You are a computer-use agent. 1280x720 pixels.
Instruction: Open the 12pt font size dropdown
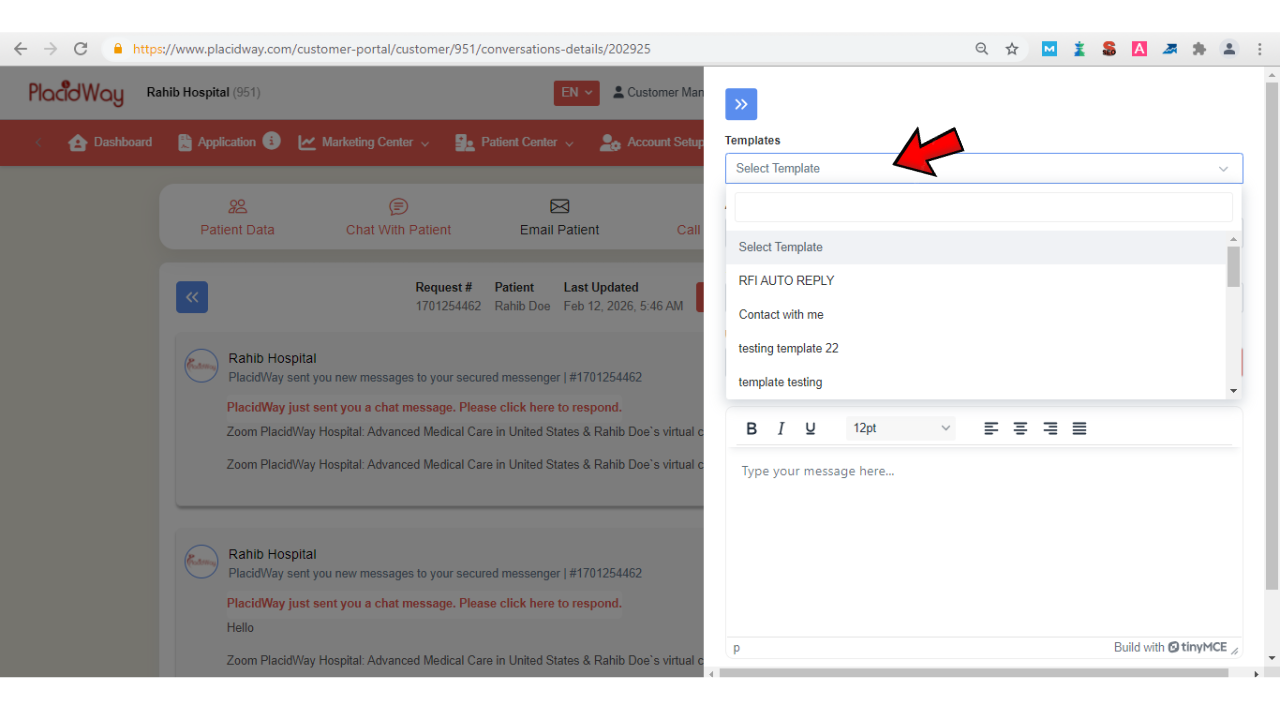click(x=899, y=428)
